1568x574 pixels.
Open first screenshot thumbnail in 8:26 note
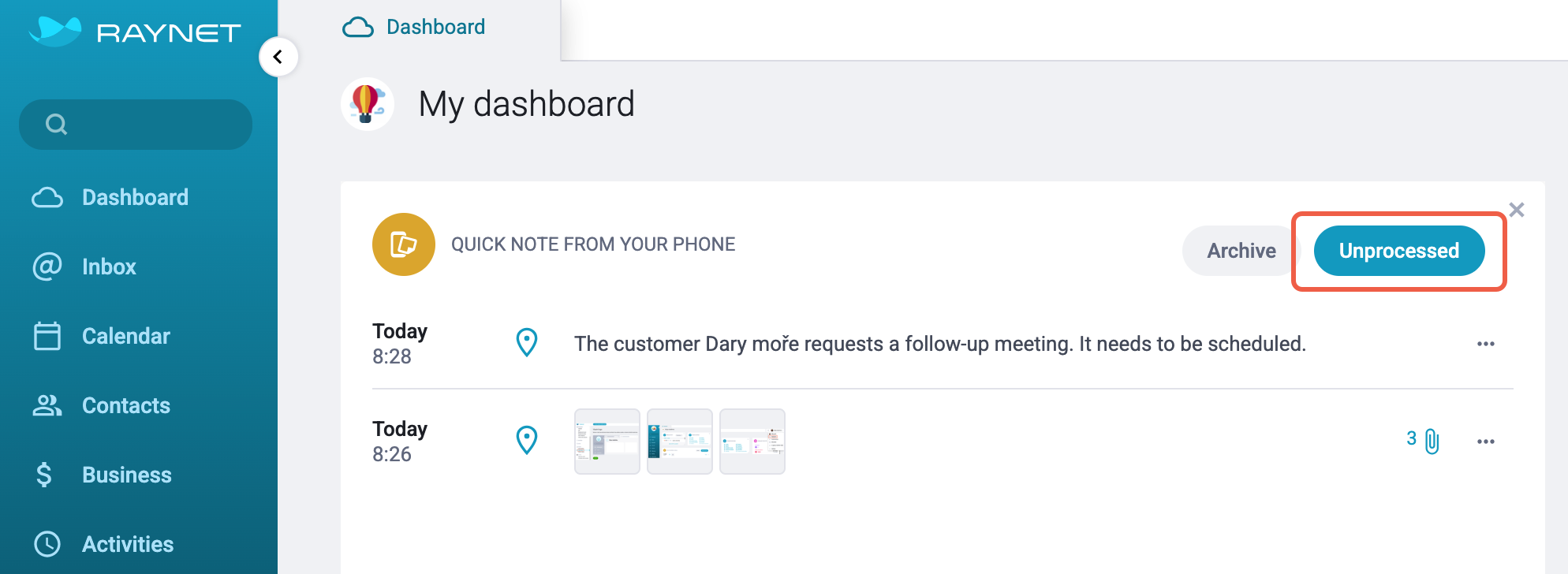click(x=607, y=442)
